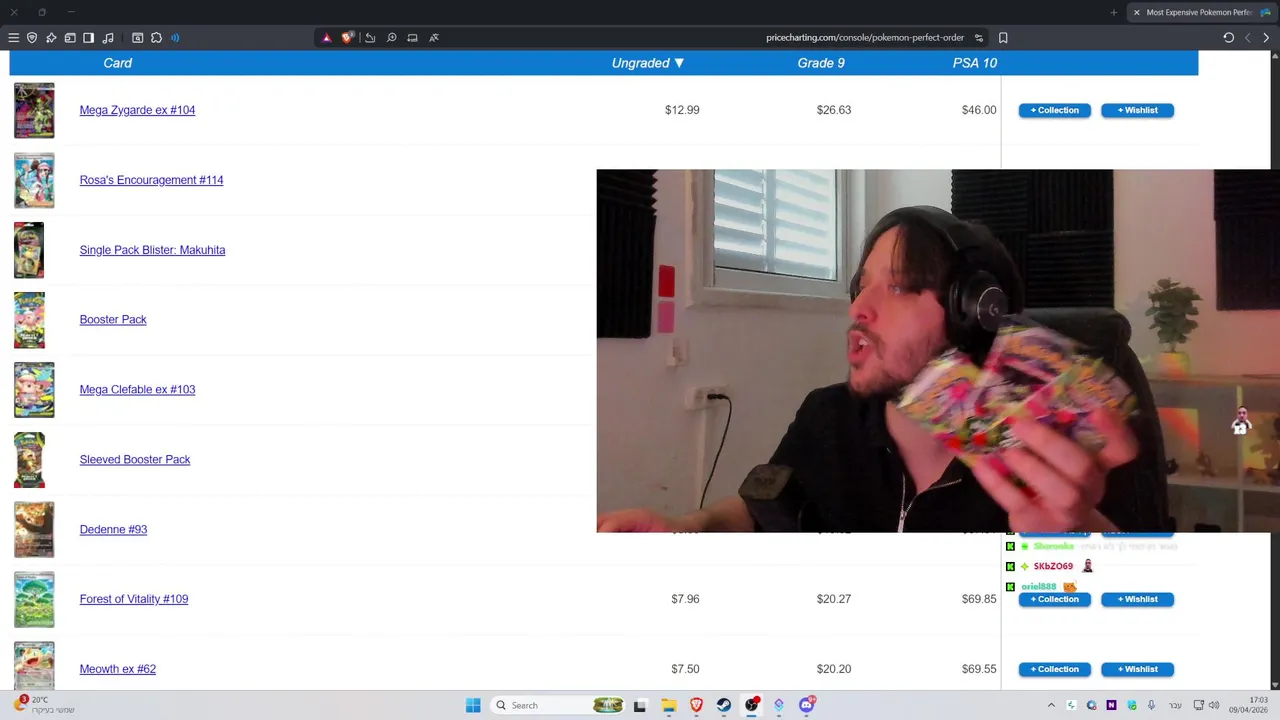Sort by PSA 10 column header
The height and width of the screenshot is (720, 1280).
tap(975, 63)
